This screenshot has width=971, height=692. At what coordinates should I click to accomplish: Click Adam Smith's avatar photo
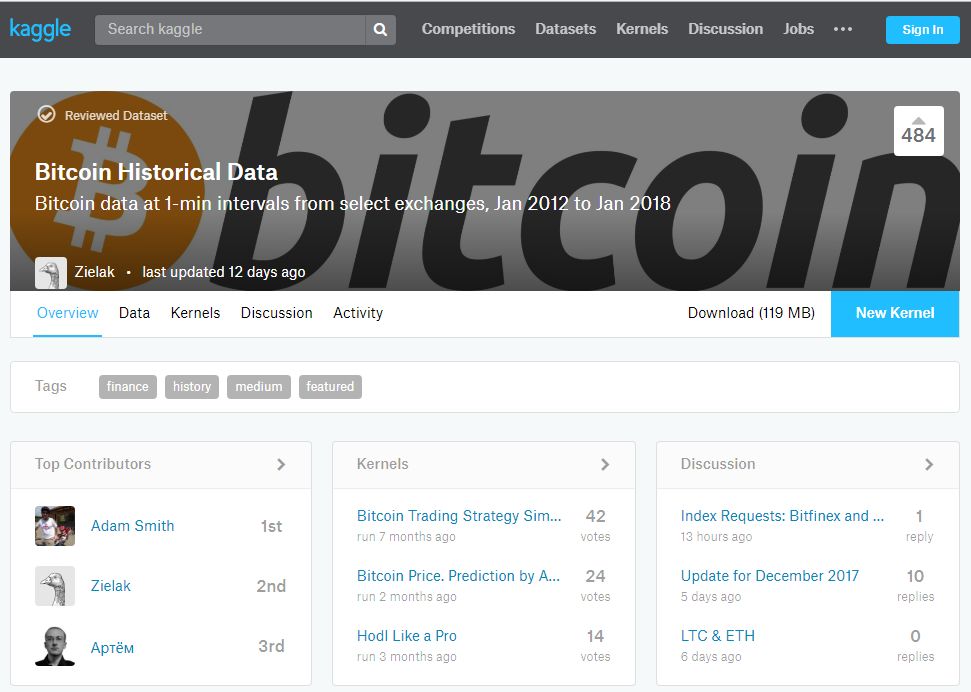click(x=55, y=526)
